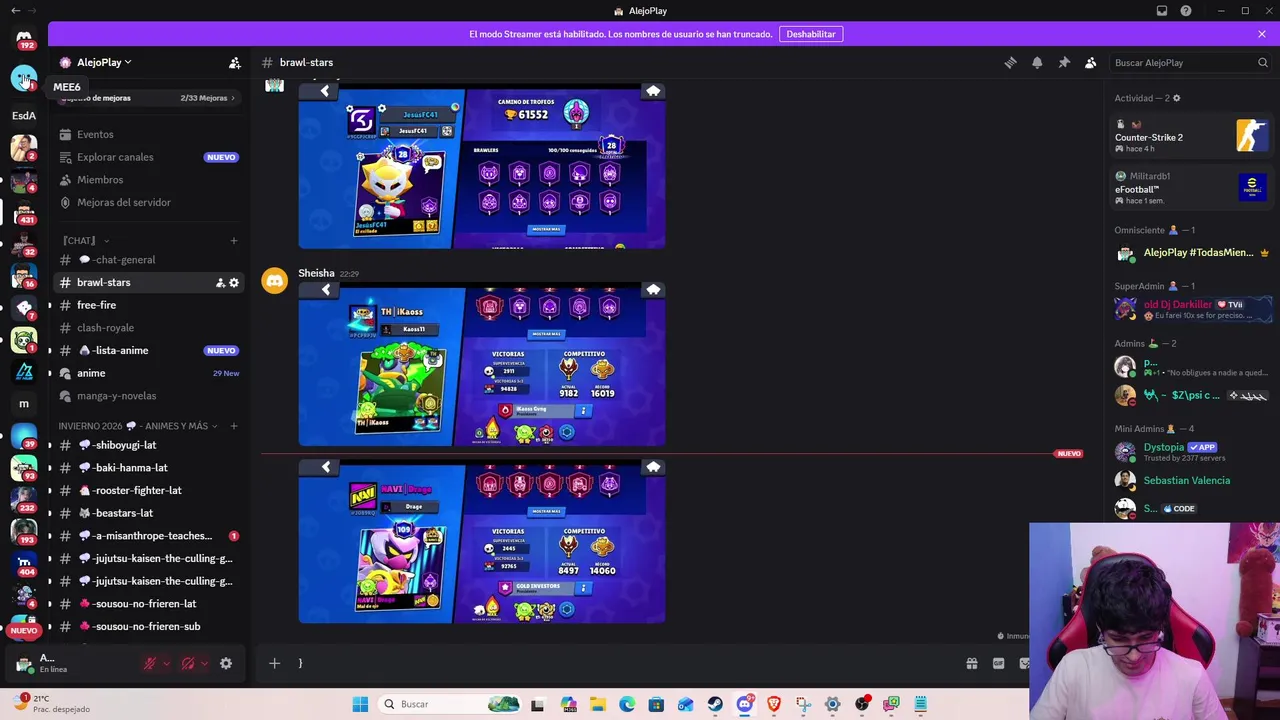Image resolution: width=1280 pixels, height=720 pixels.
Task: Create invite icon on brawl-stars channel
Action: point(220,283)
